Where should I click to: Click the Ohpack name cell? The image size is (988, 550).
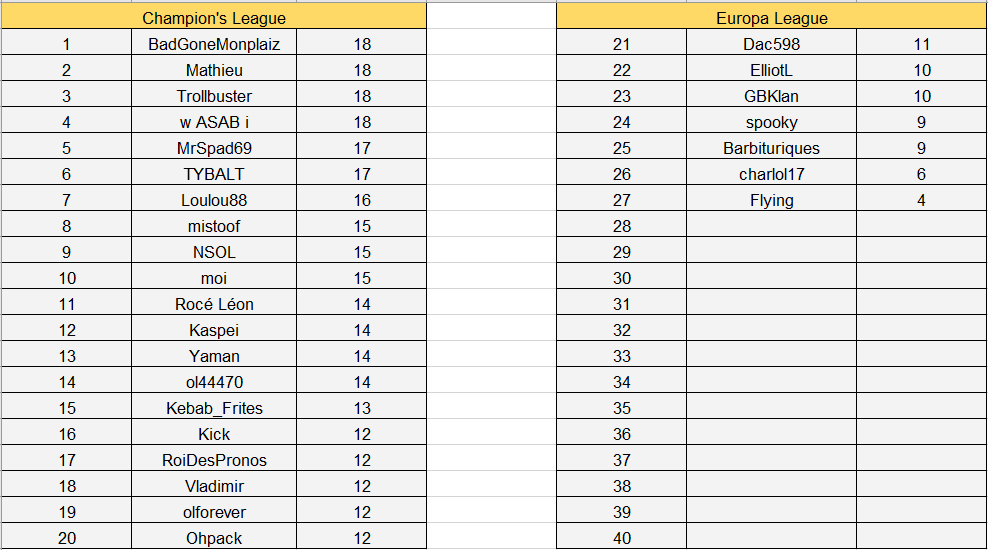point(214,538)
